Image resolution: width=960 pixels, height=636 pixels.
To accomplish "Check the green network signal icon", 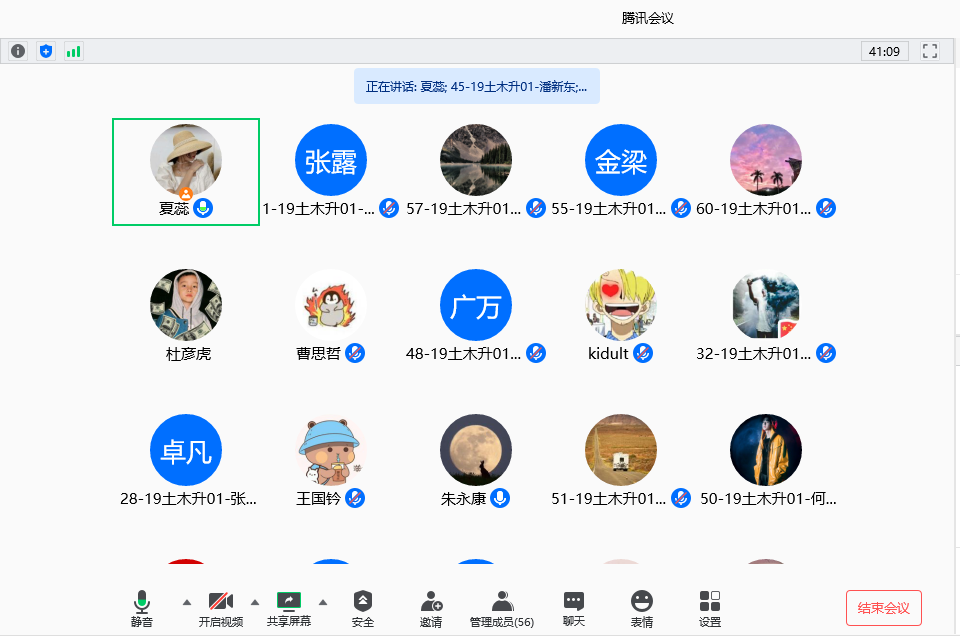I will (x=73, y=51).
